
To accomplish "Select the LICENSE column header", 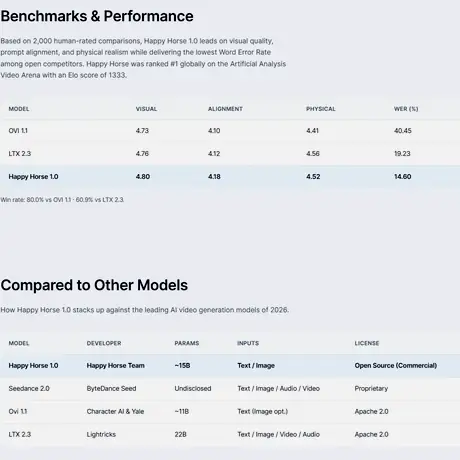I will pos(367,343).
